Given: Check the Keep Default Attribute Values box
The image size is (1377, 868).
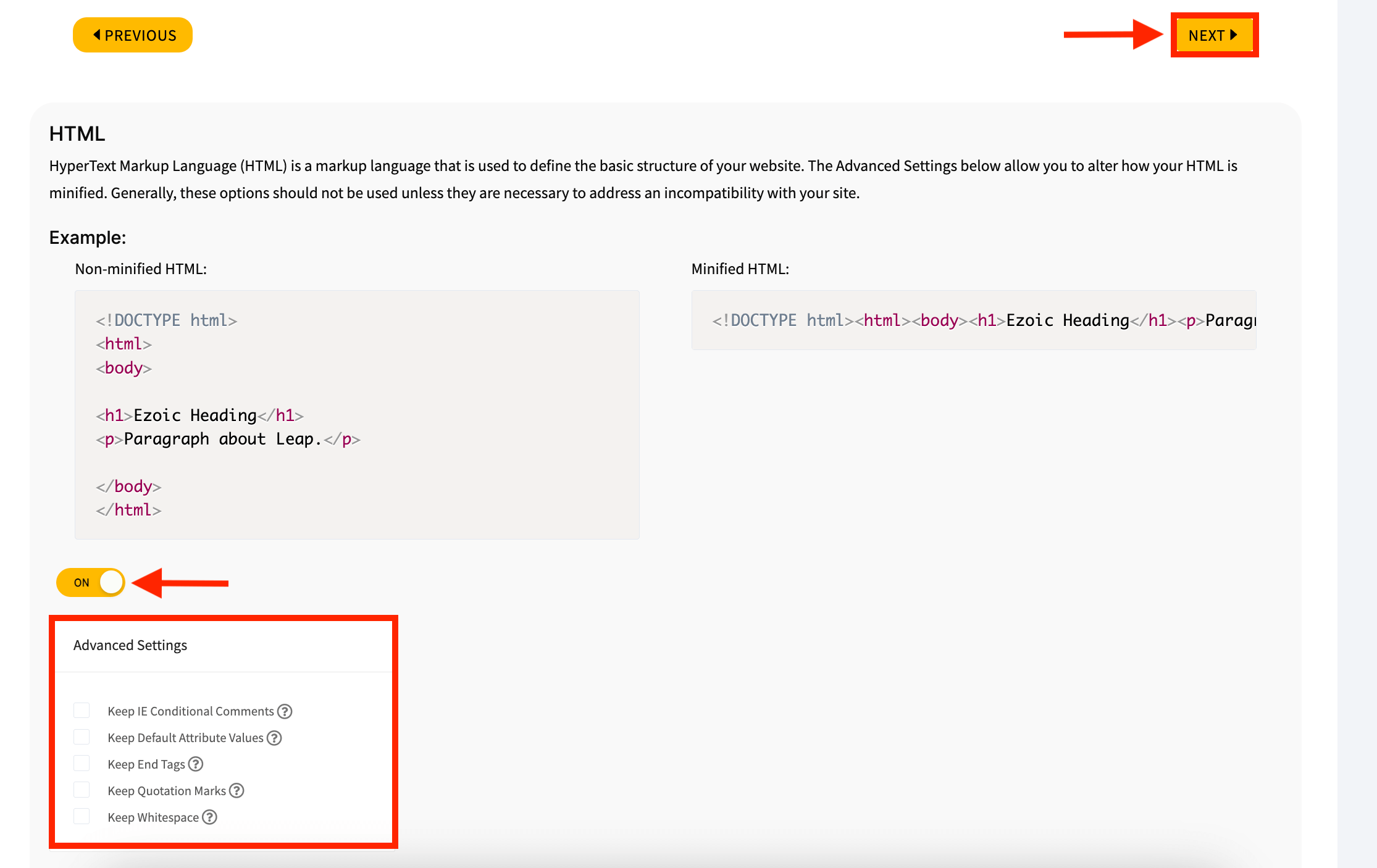Looking at the screenshot, I should click(x=82, y=737).
